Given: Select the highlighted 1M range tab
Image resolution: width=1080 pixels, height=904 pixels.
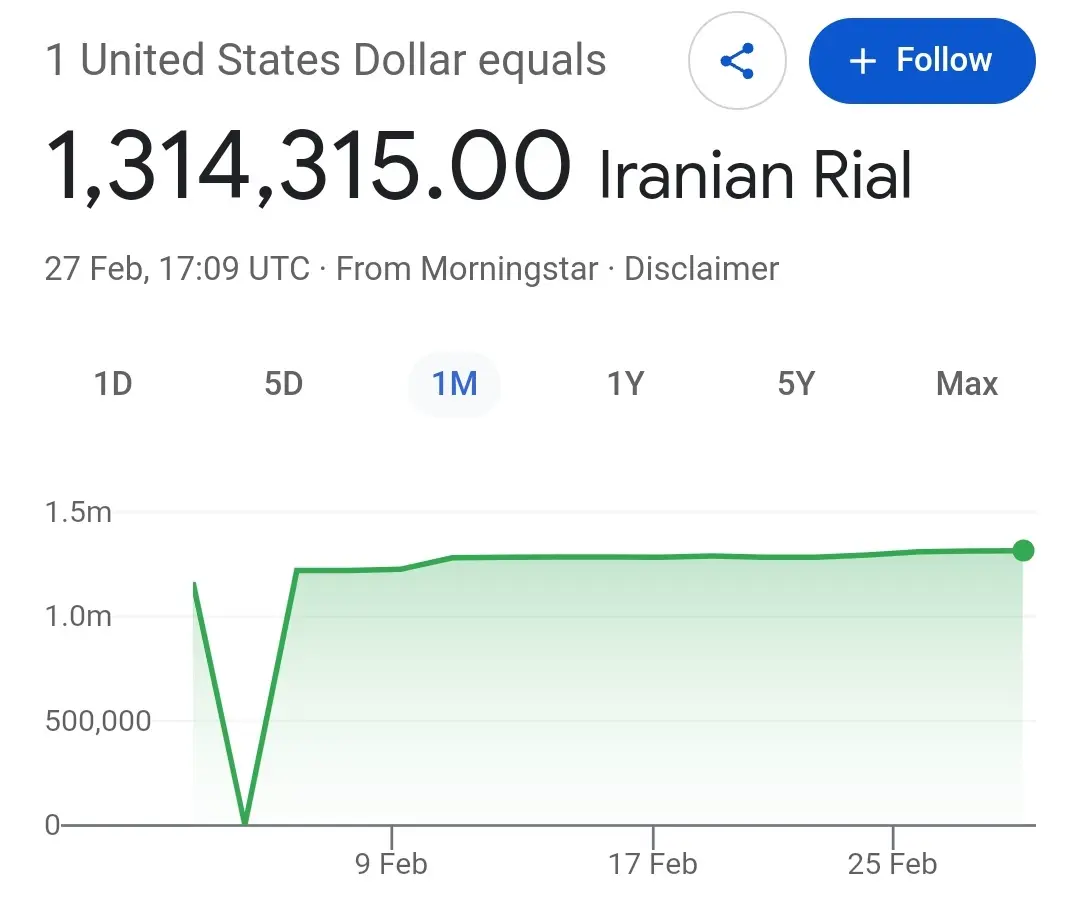Looking at the screenshot, I should pos(454,384).
